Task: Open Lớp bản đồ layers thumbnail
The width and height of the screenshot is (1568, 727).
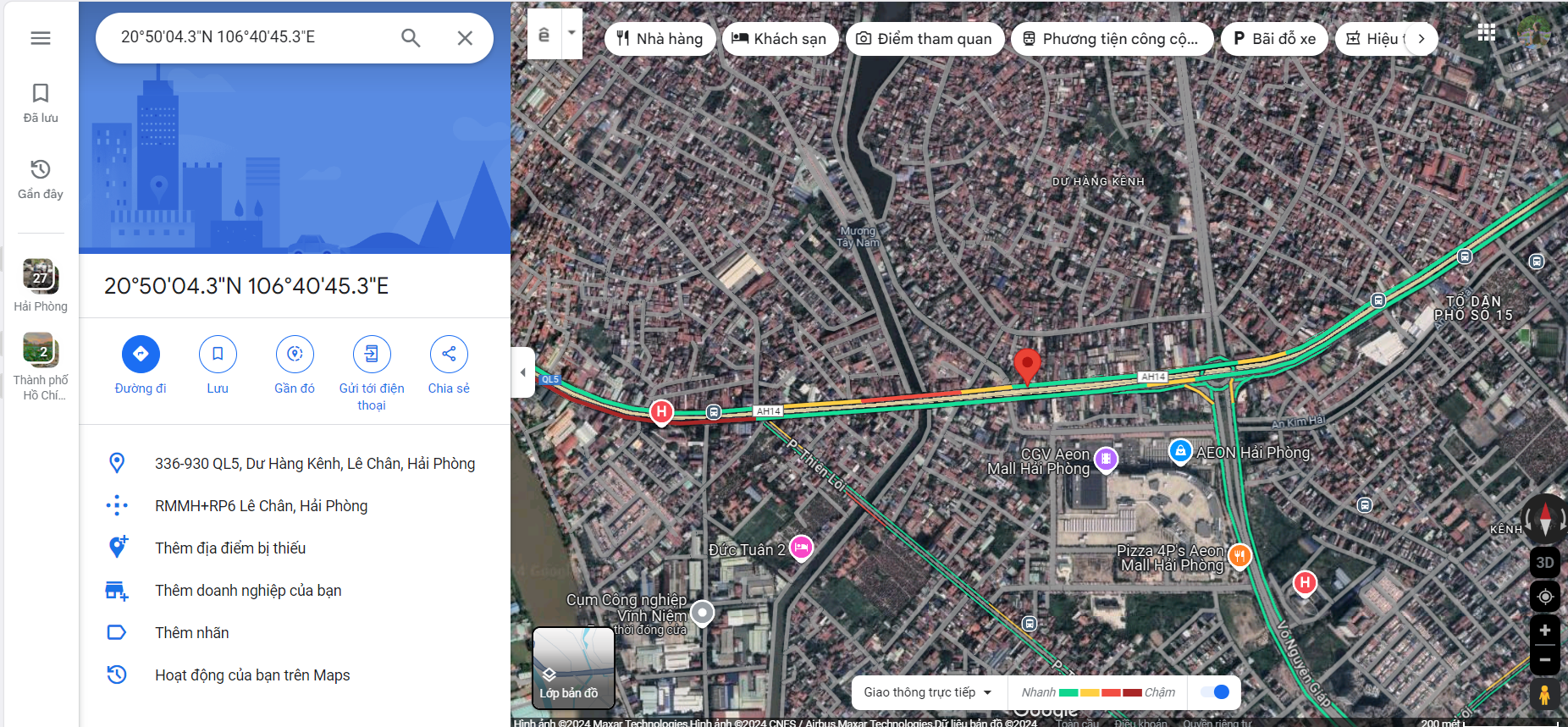Action: [573, 668]
